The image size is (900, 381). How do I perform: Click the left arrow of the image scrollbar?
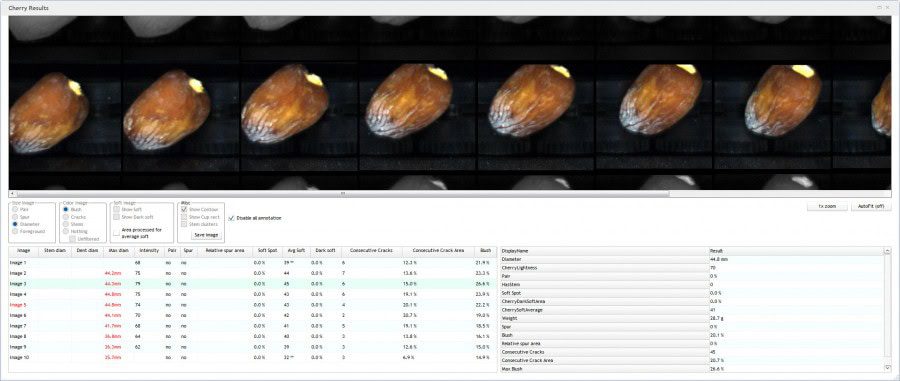[13, 193]
